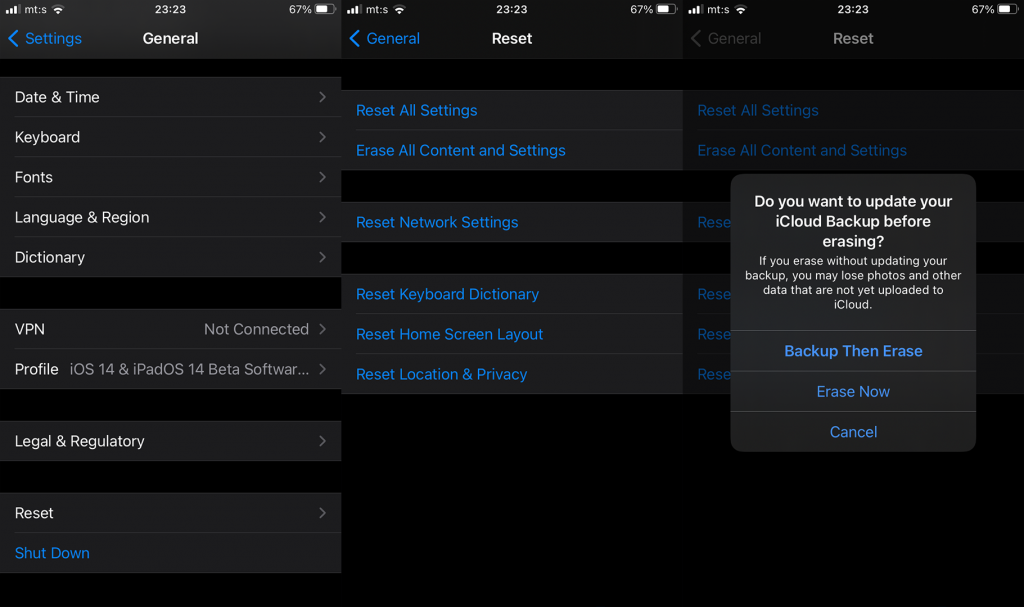Viewport: 1024px width, 607px height.
Task: Tap Reset Location & Privacy
Action: click(441, 374)
